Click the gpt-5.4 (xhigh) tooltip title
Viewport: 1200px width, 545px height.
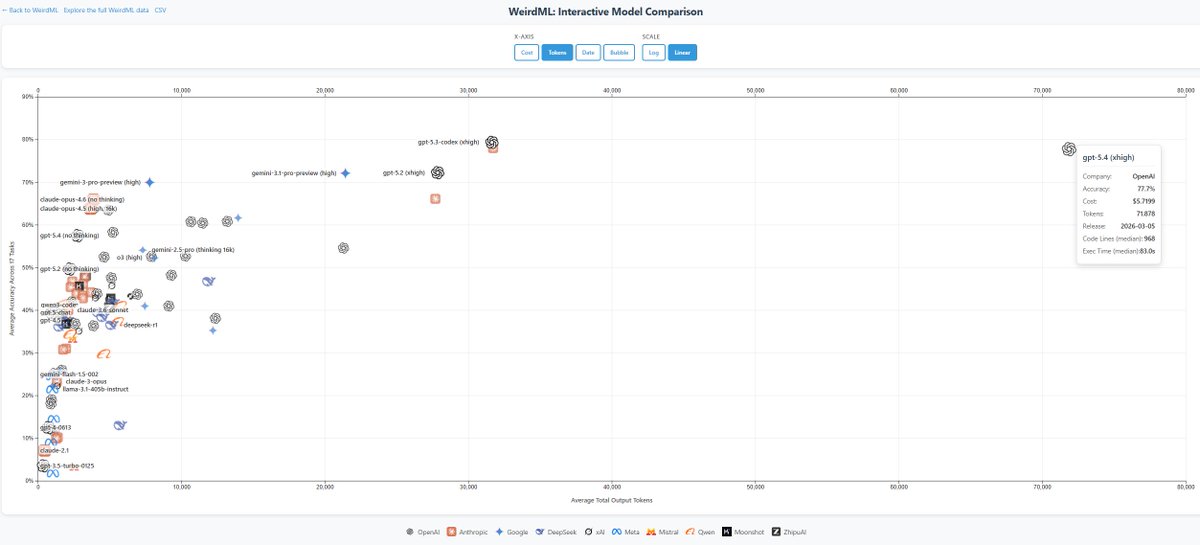(1107, 158)
